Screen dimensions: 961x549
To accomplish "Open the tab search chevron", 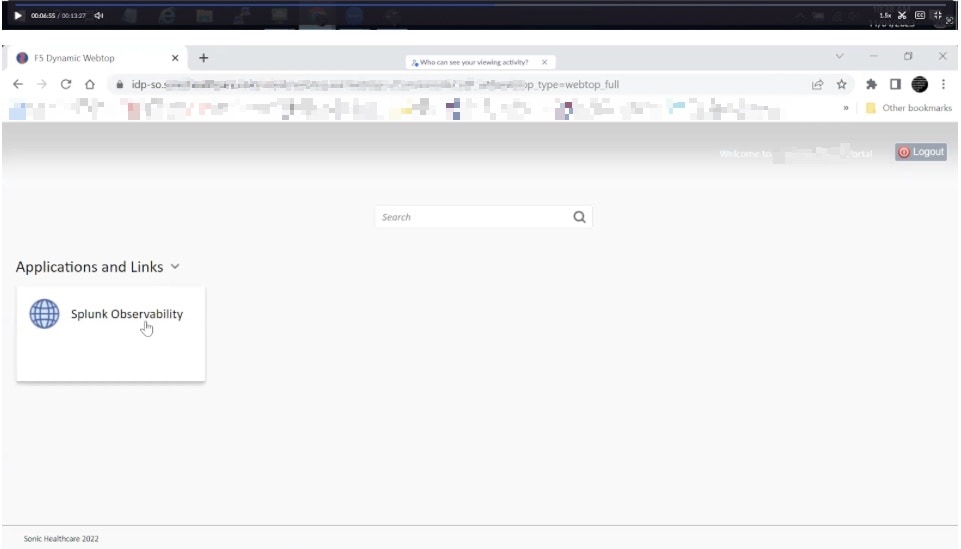I will pos(840,56).
